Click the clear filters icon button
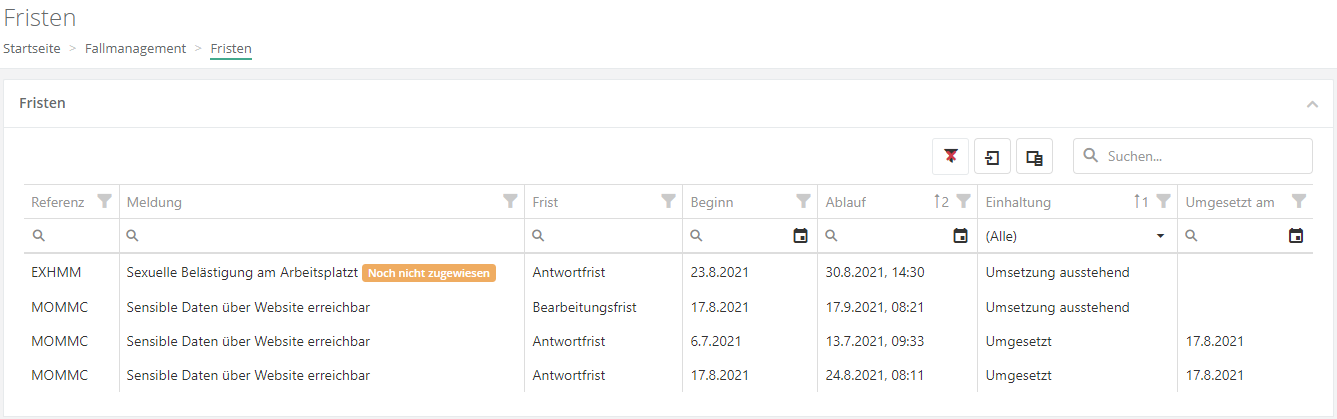 (950, 157)
